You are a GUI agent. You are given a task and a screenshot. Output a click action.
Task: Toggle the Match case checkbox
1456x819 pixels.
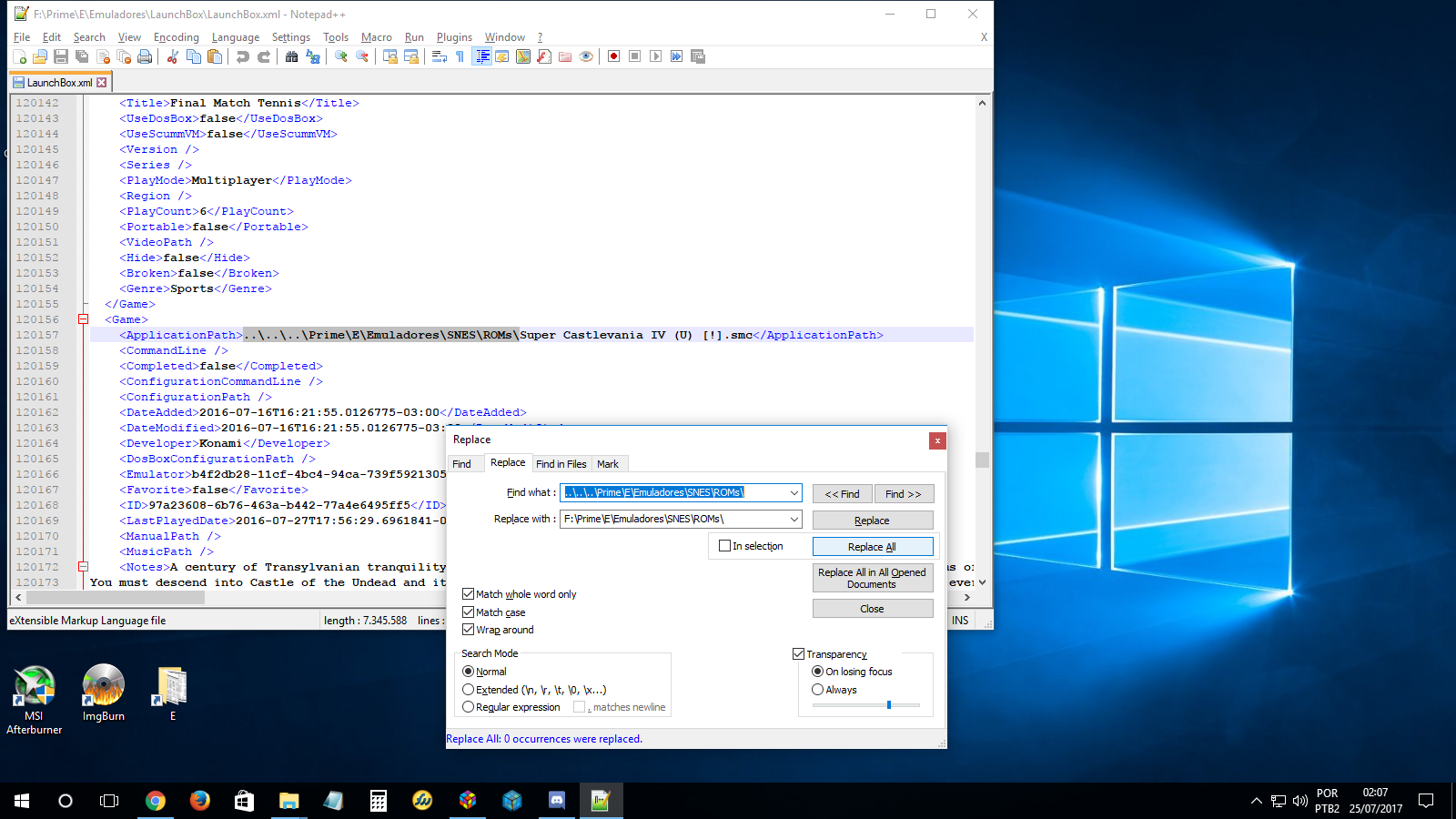click(468, 612)
